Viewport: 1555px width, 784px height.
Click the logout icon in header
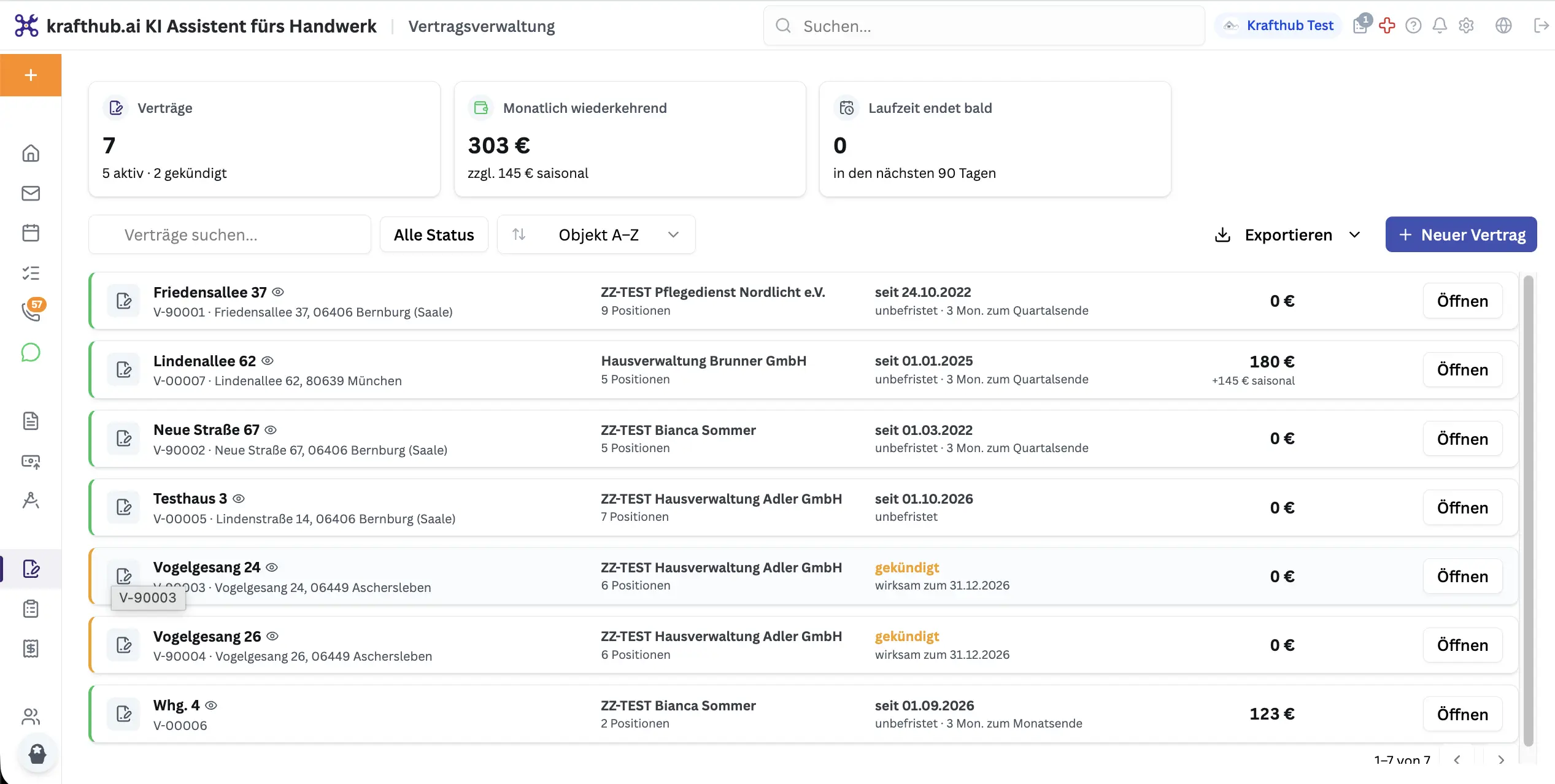(1541, 25)
